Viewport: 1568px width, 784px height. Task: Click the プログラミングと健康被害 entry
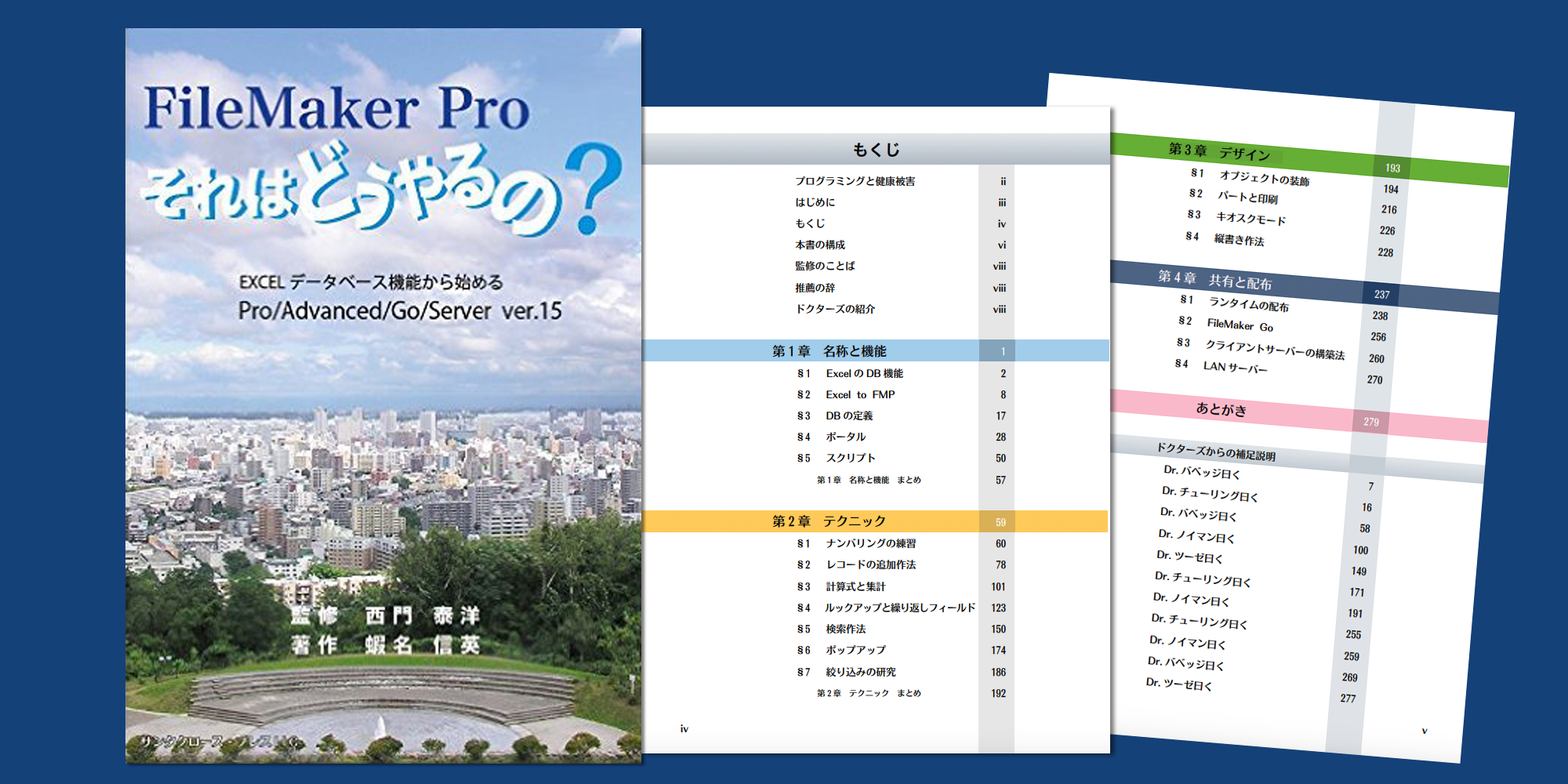855,181
